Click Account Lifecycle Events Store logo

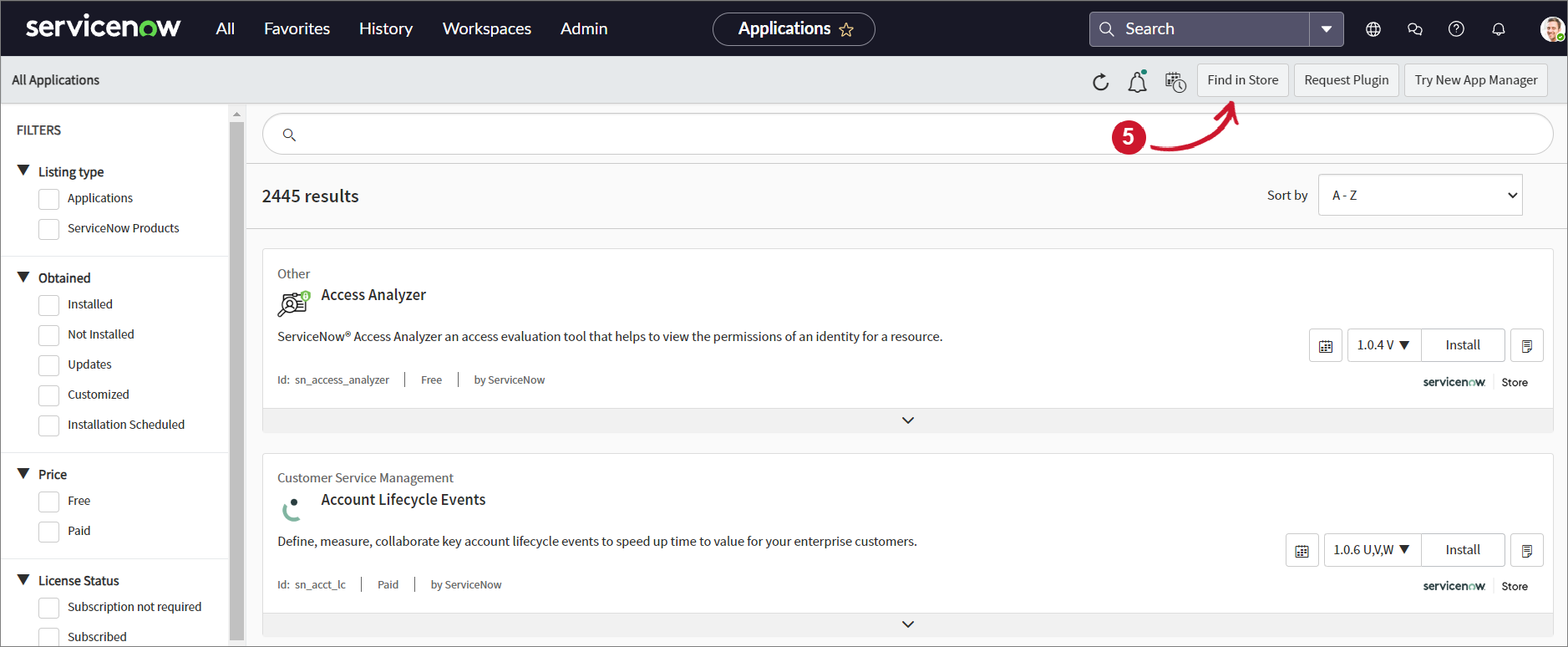[x=1475, y=586]
